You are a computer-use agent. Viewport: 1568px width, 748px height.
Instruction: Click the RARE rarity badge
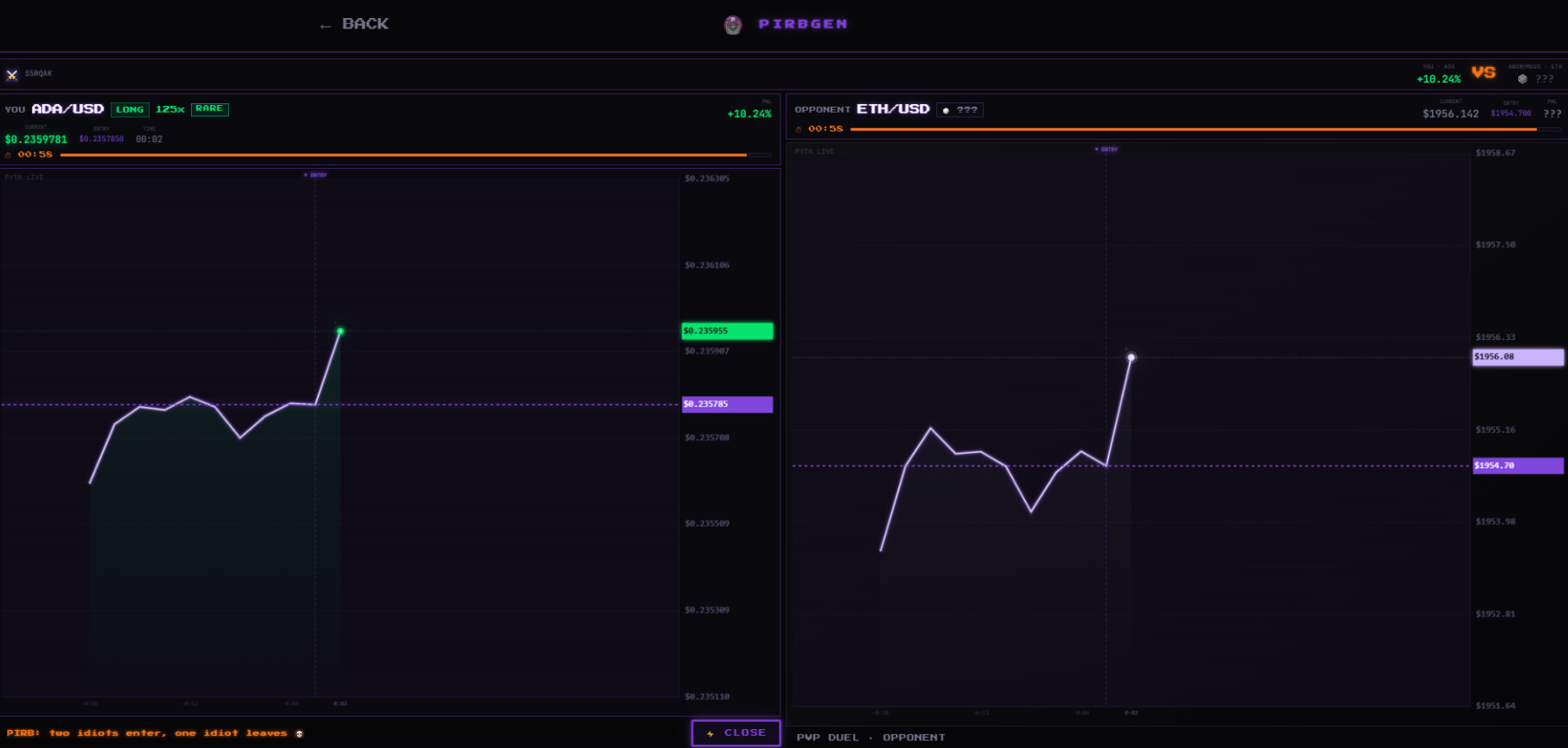coord(209,108)
